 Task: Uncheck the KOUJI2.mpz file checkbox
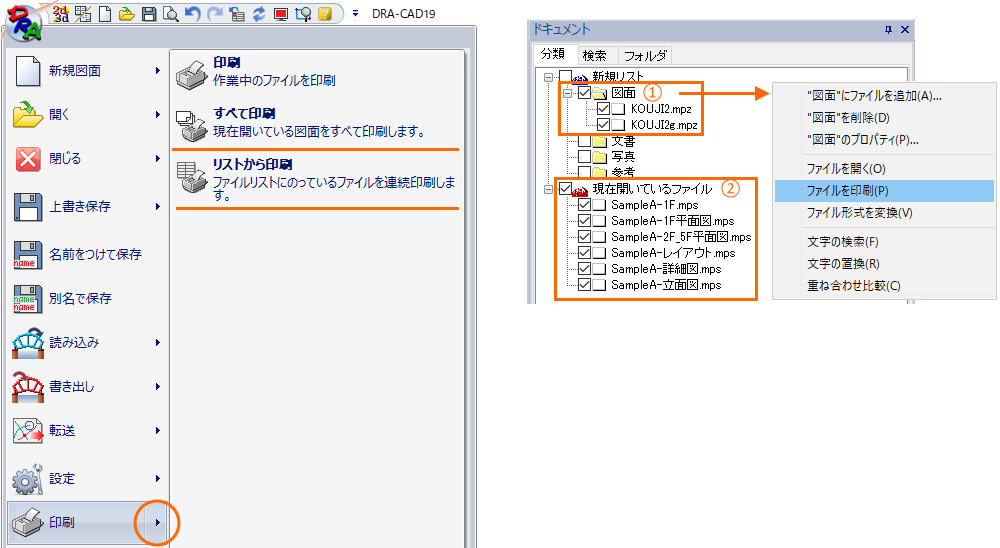pos(602,109)
